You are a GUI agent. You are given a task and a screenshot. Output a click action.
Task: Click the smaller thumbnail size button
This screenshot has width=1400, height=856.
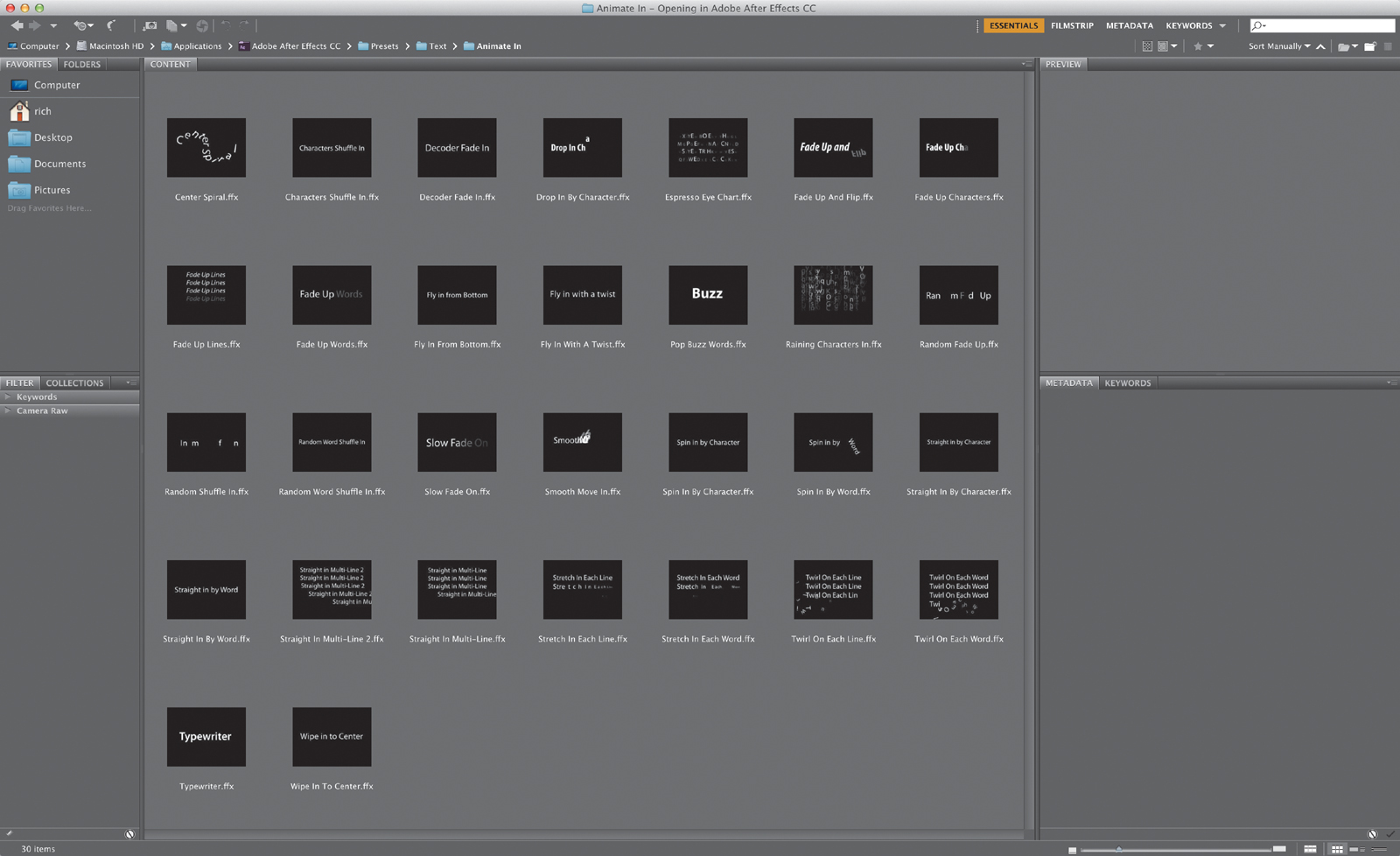(x=1072, y=850)
